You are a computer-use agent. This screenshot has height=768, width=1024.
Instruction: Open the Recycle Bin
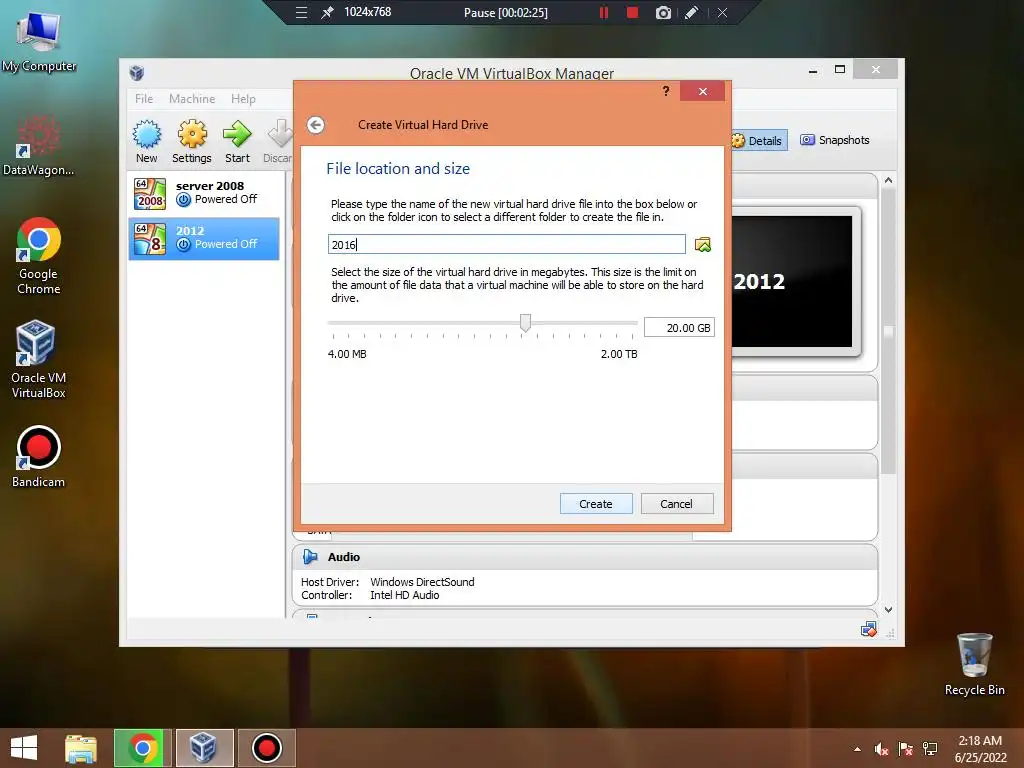[974, 664]
